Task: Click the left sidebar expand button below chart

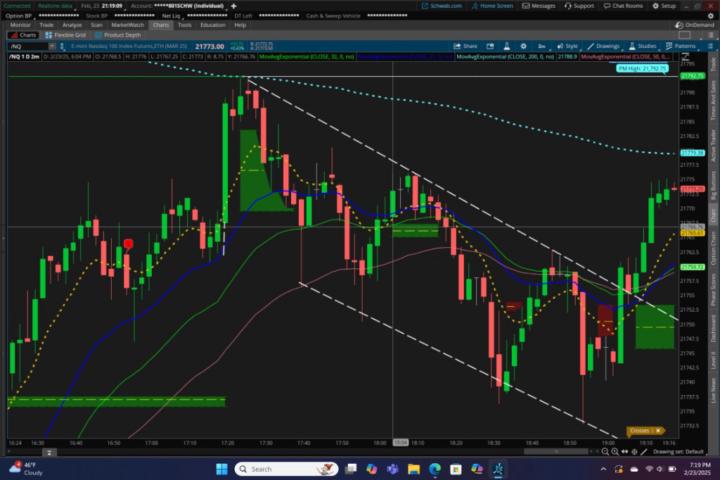Action: point(49,452)
